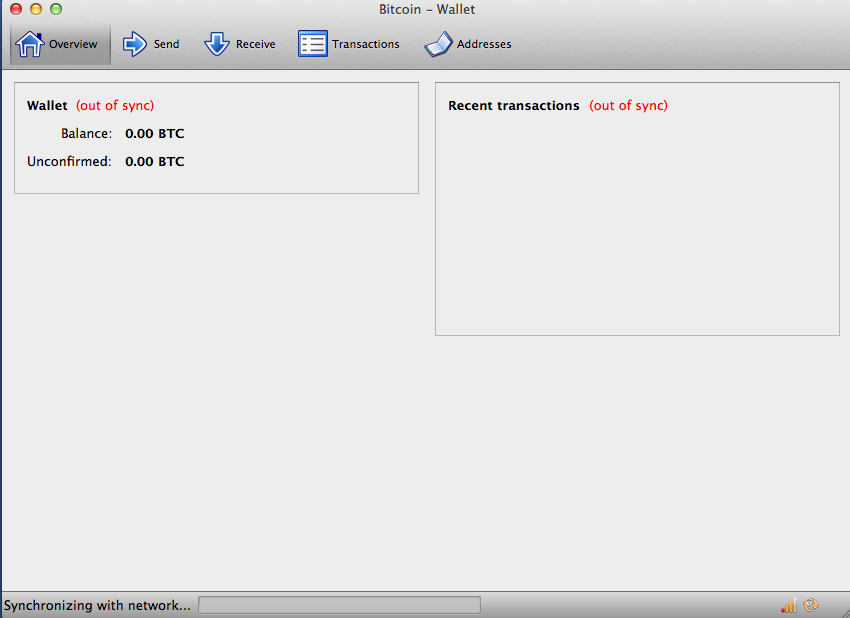Screen dimensions: 850x618
Task: Click the red close window button
Action: tap(16, 9)
